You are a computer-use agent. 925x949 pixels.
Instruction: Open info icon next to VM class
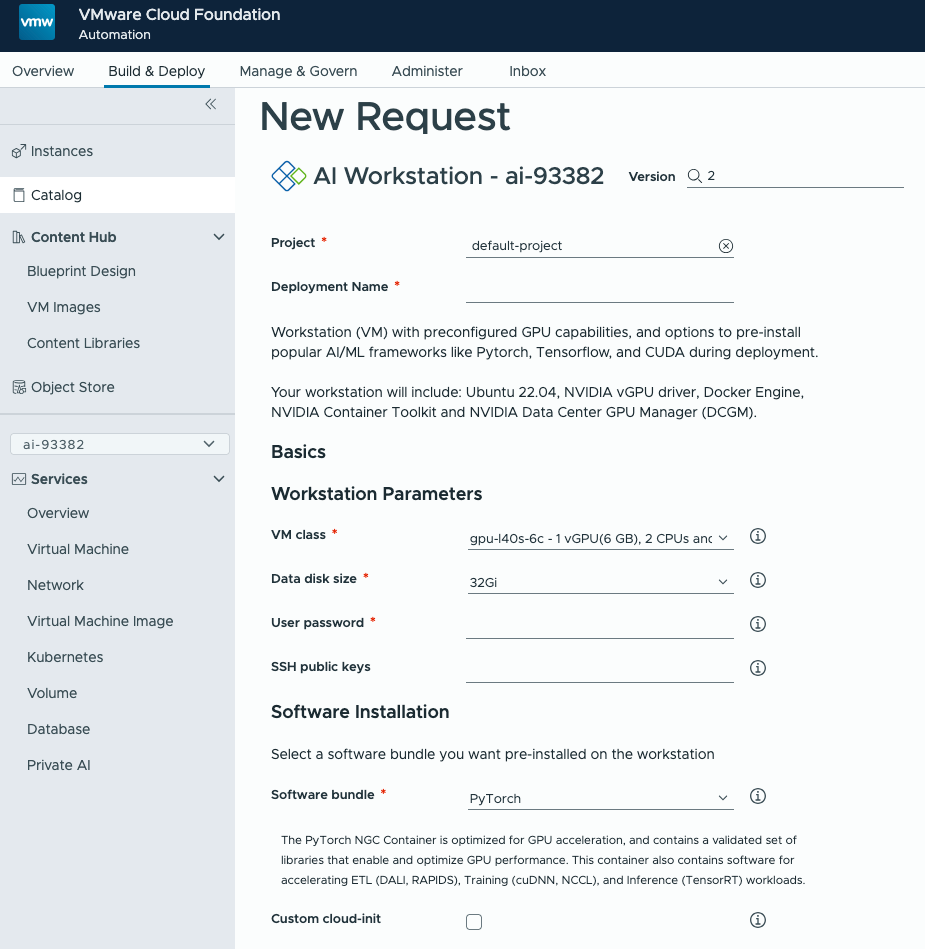tap(758, 536)
